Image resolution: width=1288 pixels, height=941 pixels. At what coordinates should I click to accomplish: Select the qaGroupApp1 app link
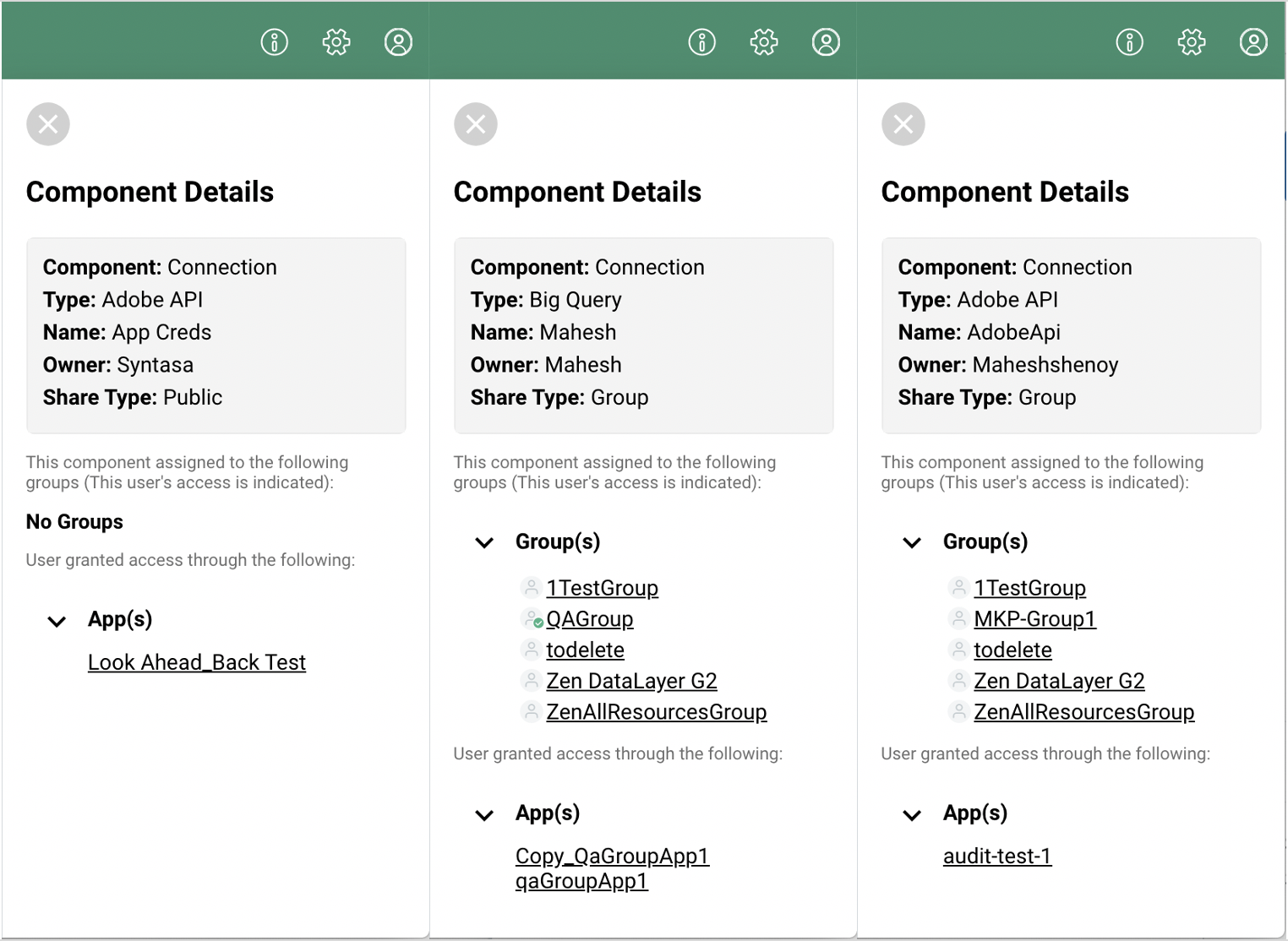coord(581,881)
